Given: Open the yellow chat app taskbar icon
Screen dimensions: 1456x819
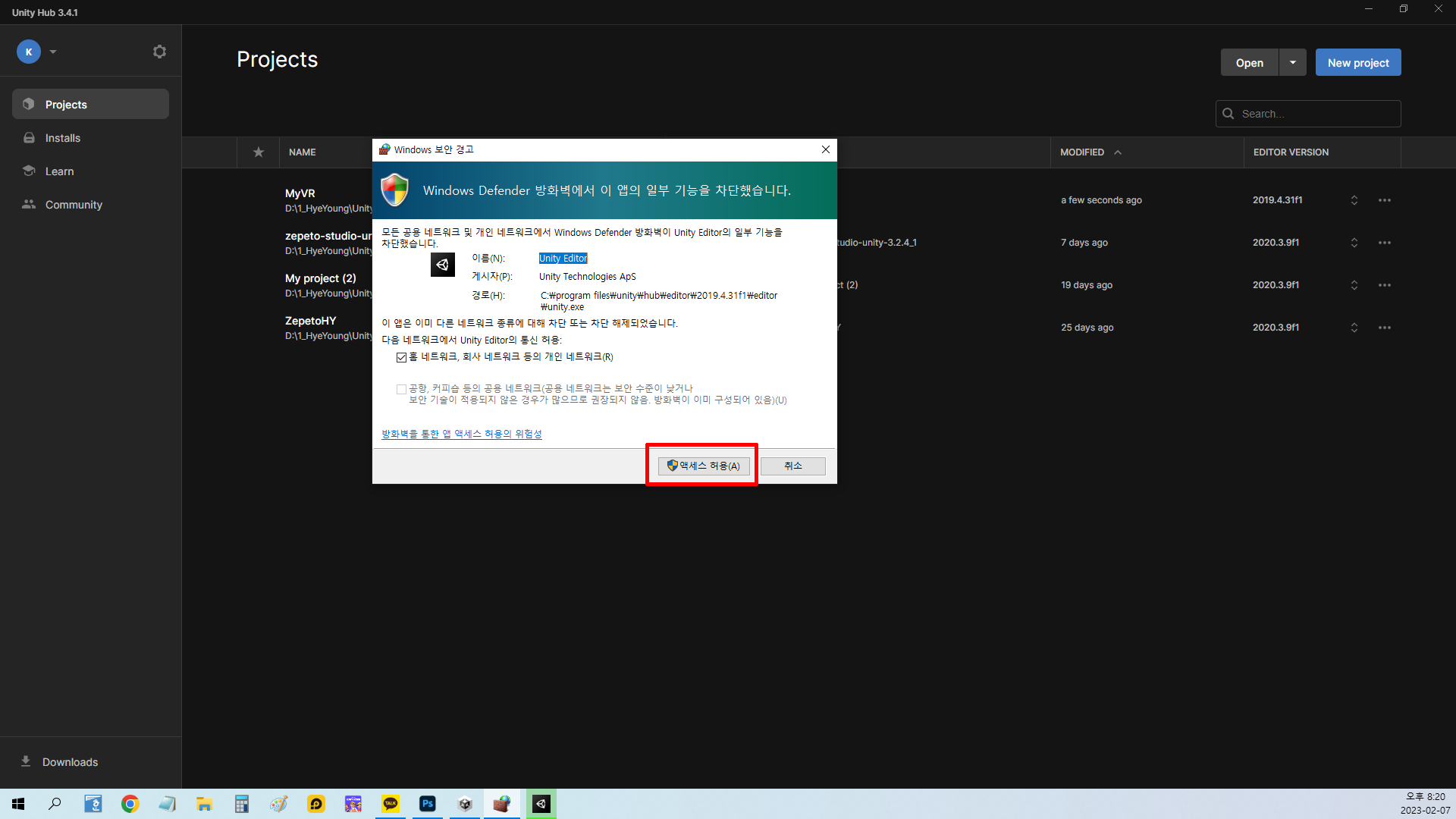Looking at the screenshot, I should tap(316, 804).
